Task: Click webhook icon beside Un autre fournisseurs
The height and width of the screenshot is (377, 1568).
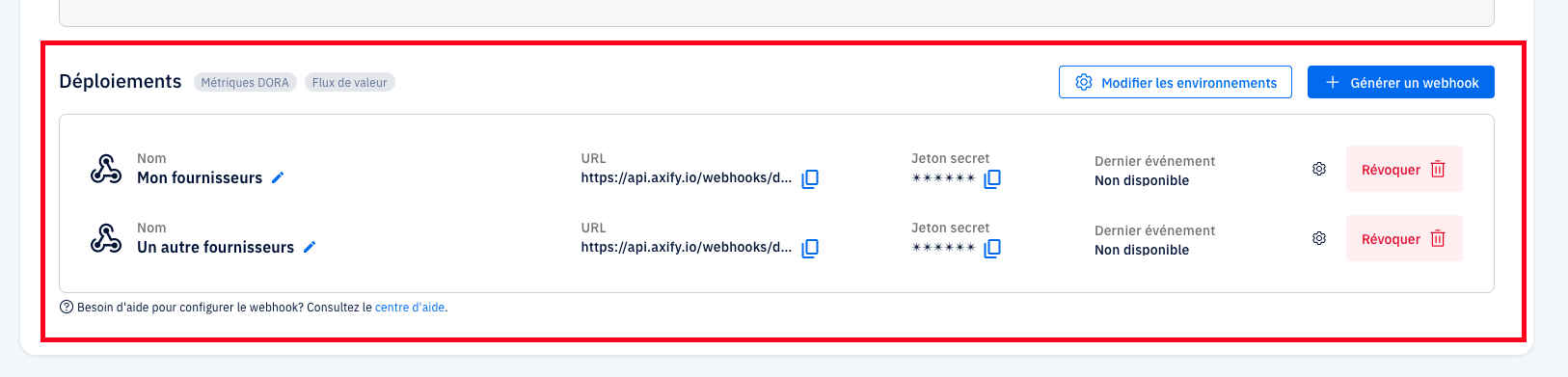Action: (106, 238)
